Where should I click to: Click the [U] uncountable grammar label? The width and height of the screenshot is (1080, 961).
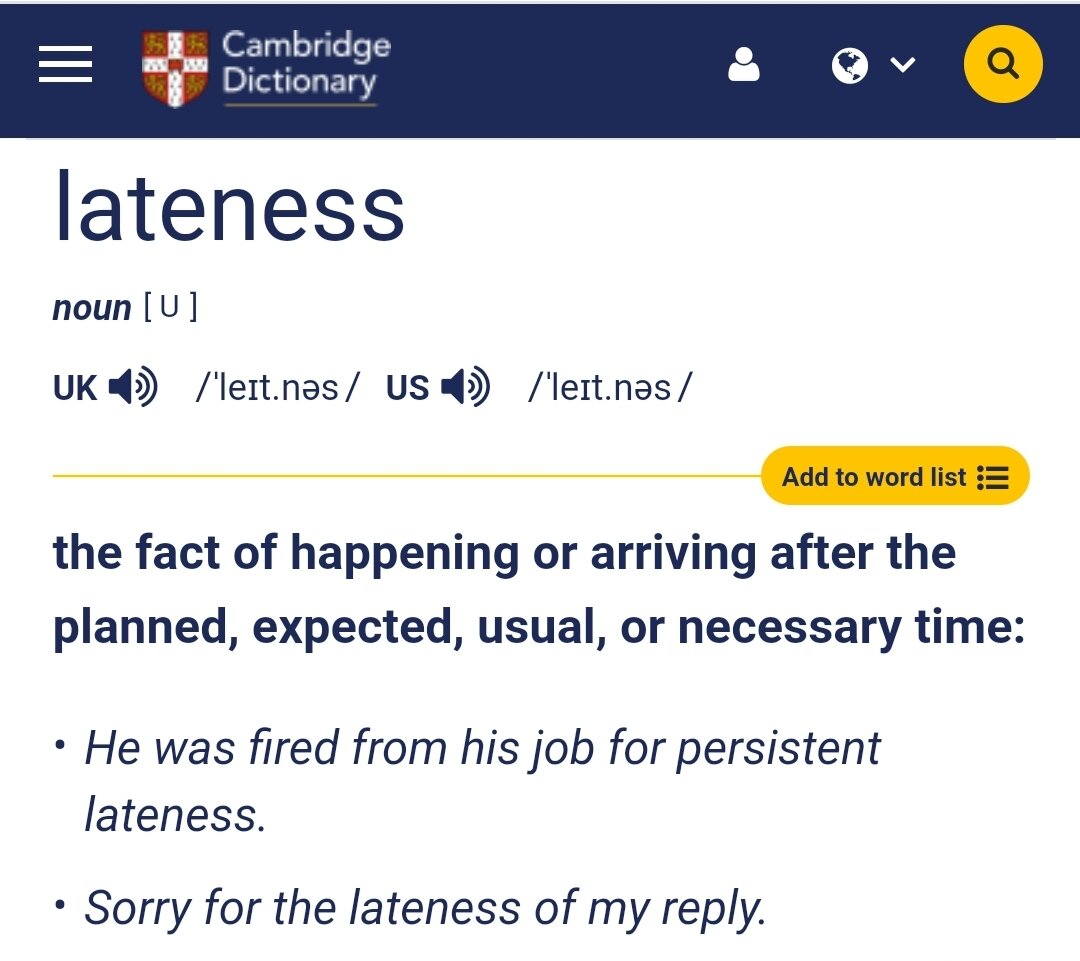(170, 307)
